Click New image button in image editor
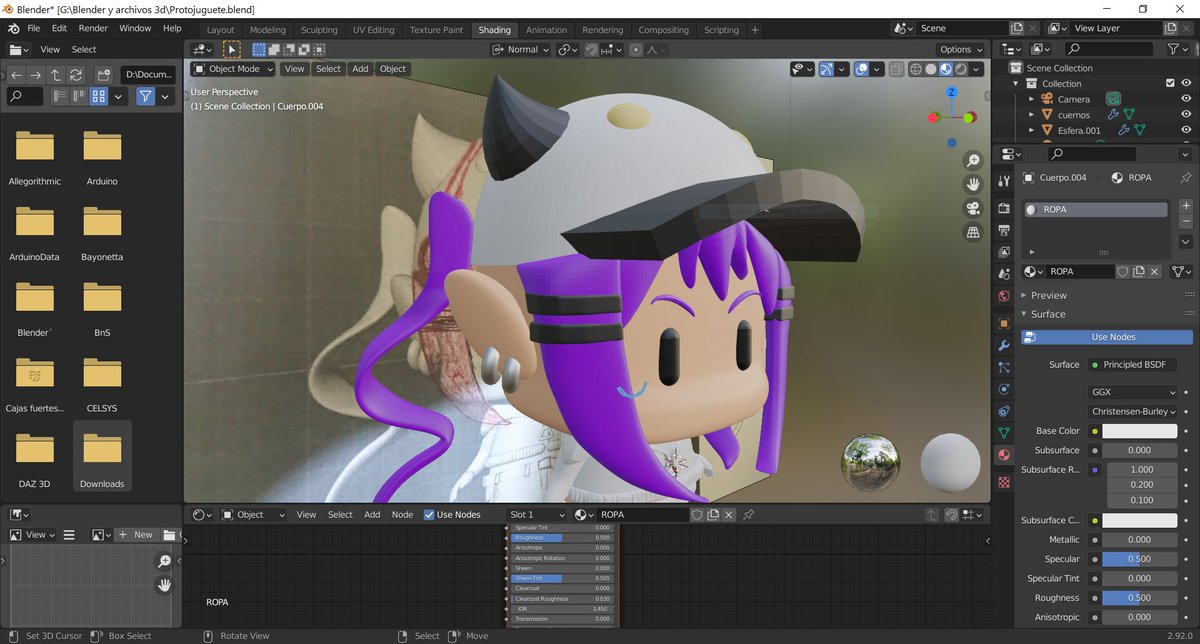1200x644 pixels. pos(137,535)
